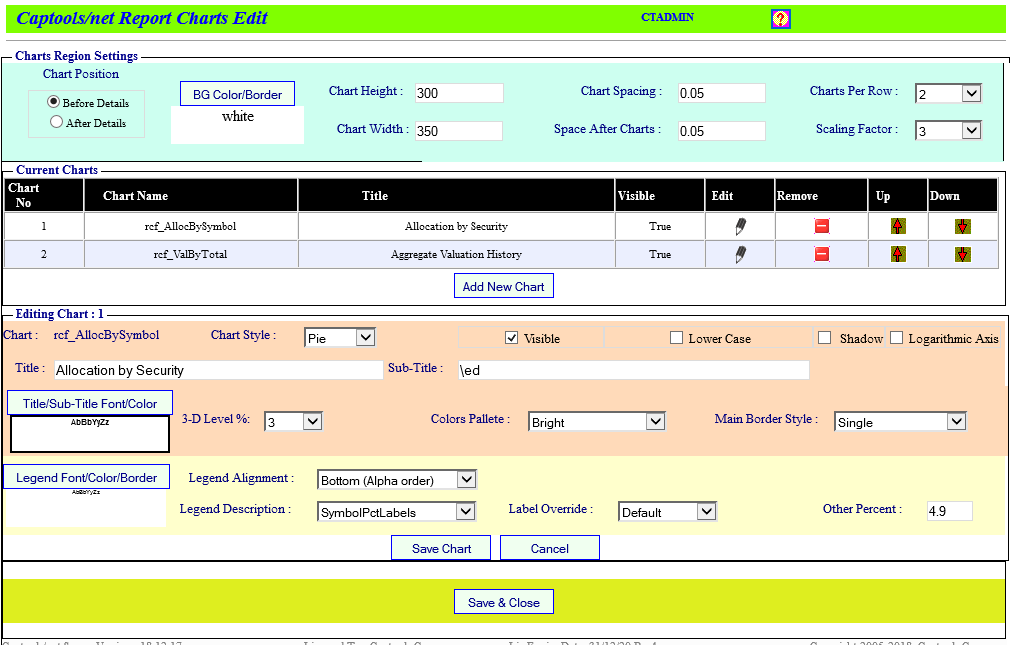Remove the Aggregate Valuation History chart

tap(819, 254)
